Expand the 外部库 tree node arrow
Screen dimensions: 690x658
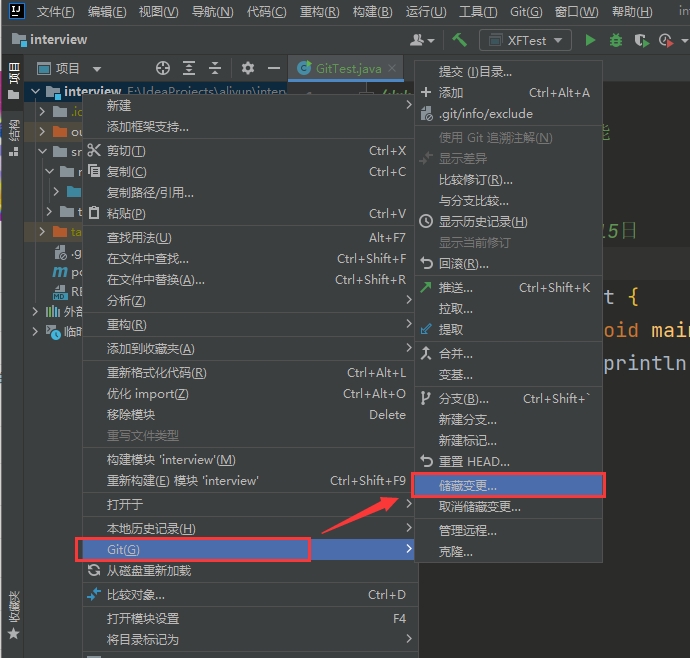coord(37,311)
